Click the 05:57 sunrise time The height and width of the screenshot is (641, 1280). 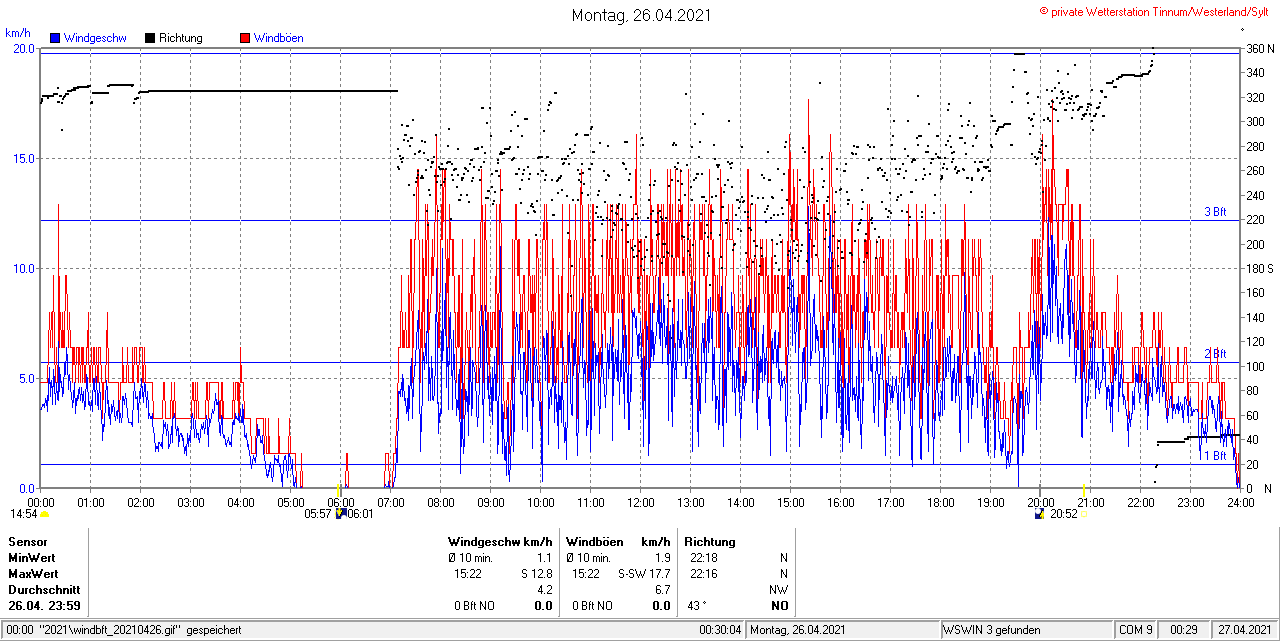pos(318,514)
